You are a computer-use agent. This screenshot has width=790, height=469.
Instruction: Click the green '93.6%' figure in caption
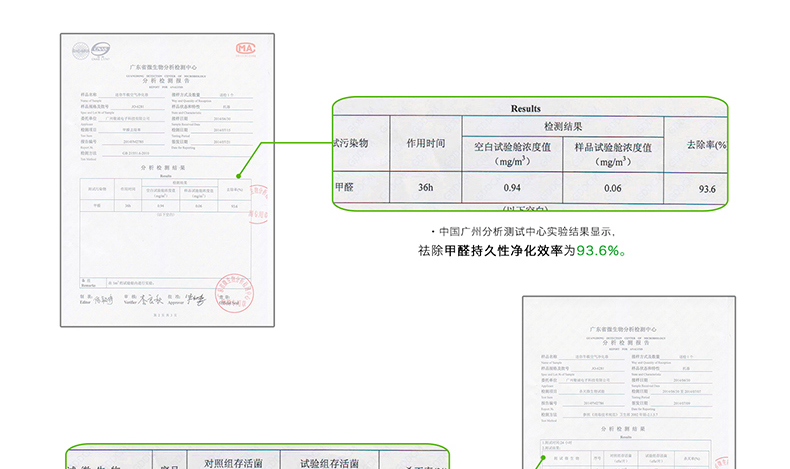[598, 250]
